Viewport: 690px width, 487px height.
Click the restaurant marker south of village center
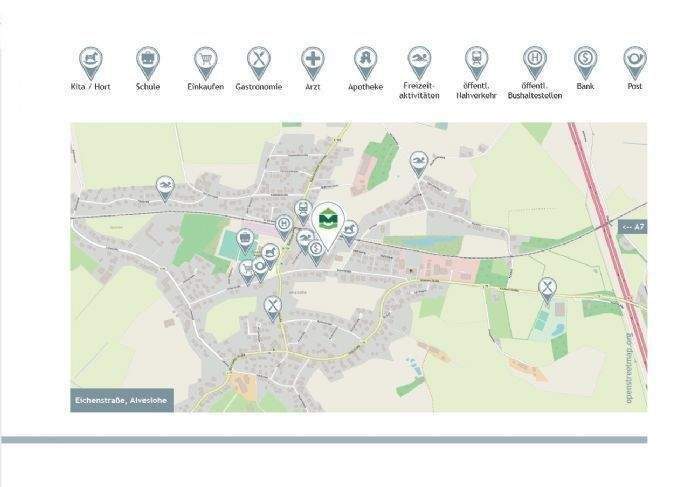click(x=273, y=306)
